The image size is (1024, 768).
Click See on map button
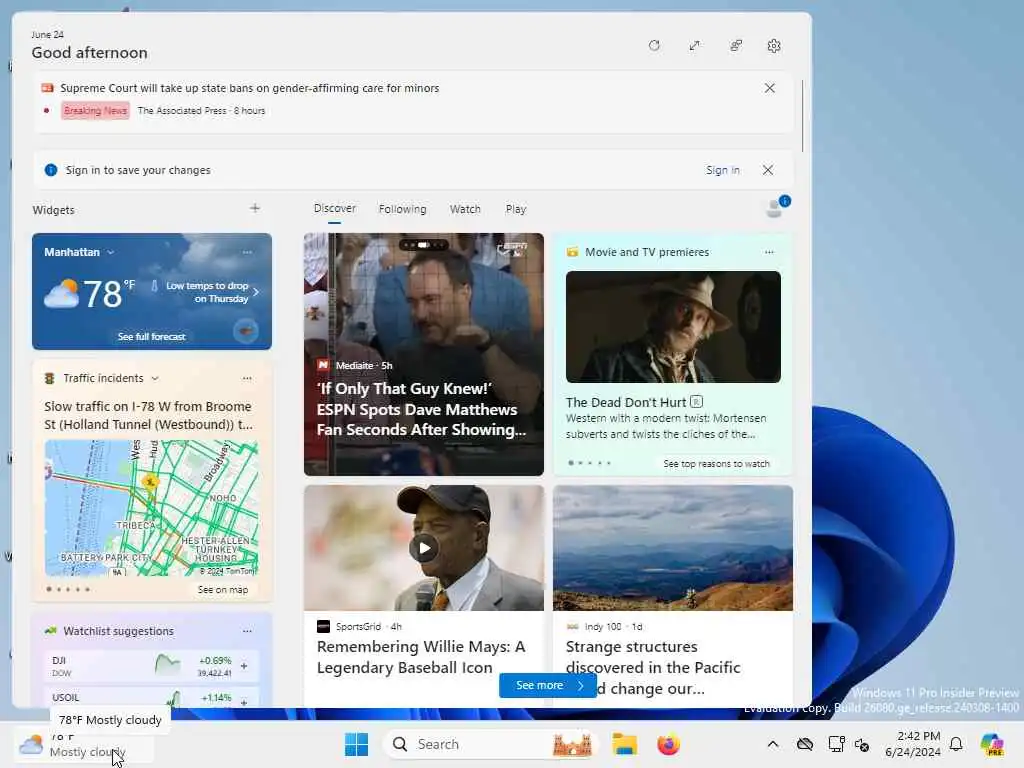pos(223,590)
